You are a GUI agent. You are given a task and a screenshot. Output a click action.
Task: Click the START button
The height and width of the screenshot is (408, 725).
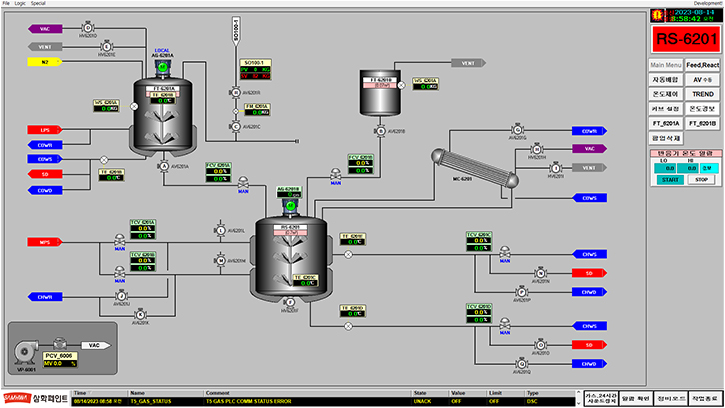pos(670,180)
